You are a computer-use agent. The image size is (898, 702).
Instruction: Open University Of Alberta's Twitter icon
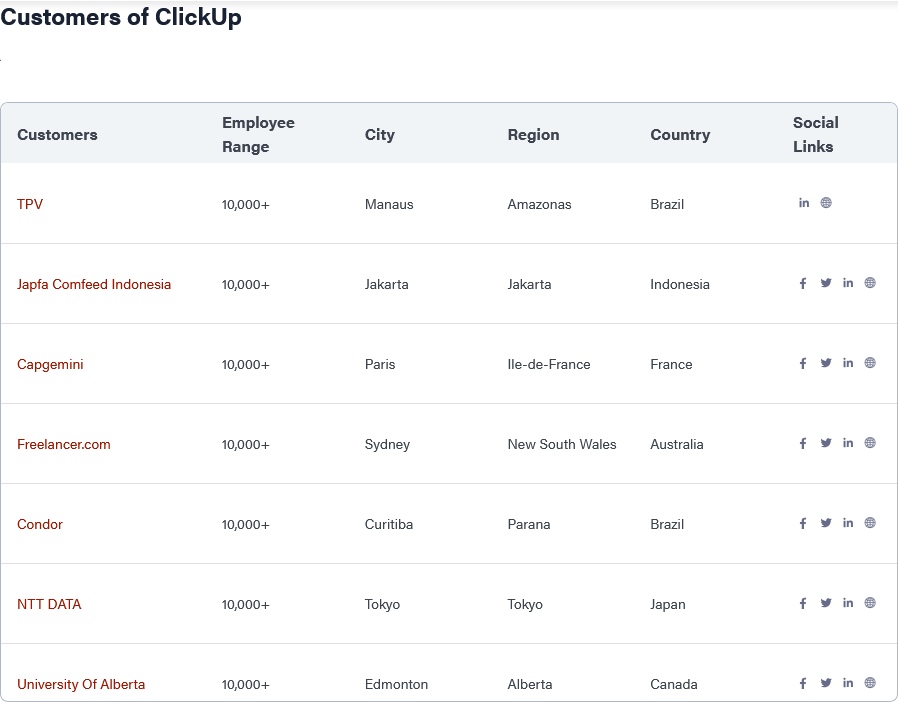point(826,683)
